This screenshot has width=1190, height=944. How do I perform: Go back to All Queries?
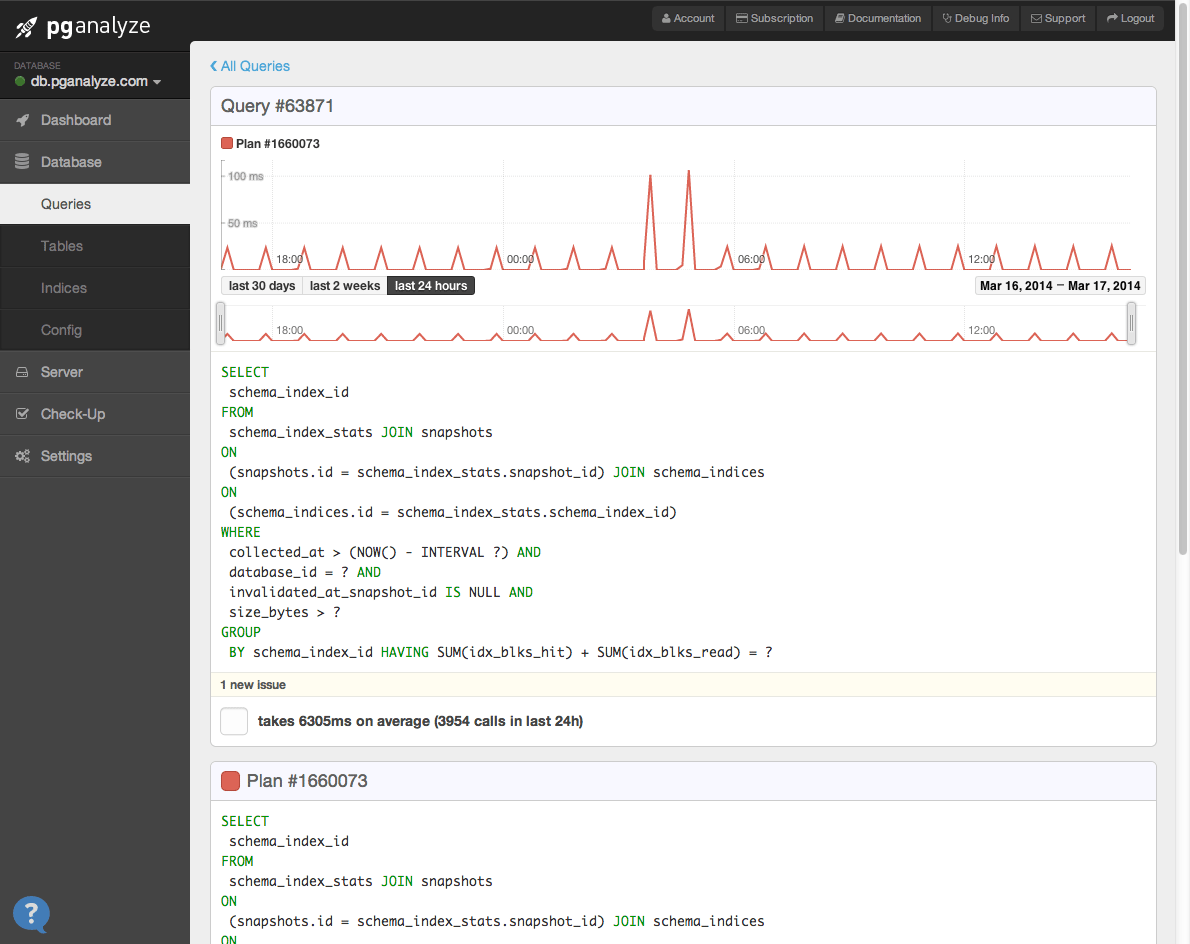(x=250, y=66)
